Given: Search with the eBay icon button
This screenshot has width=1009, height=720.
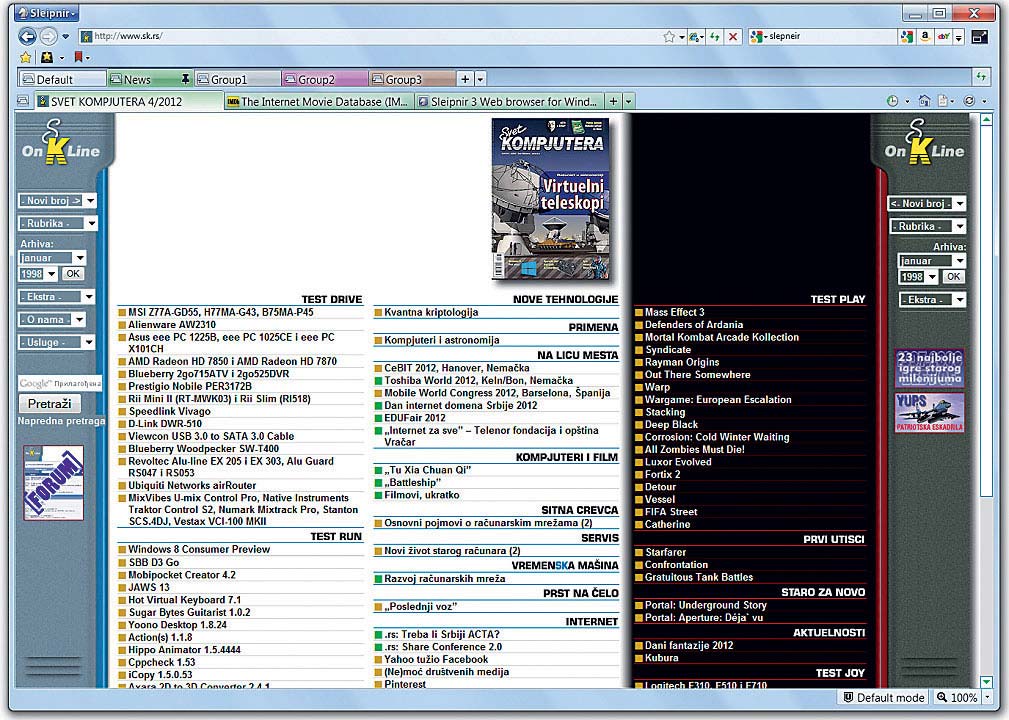Looking at the screenshot, I should click(x=943, y=37).
